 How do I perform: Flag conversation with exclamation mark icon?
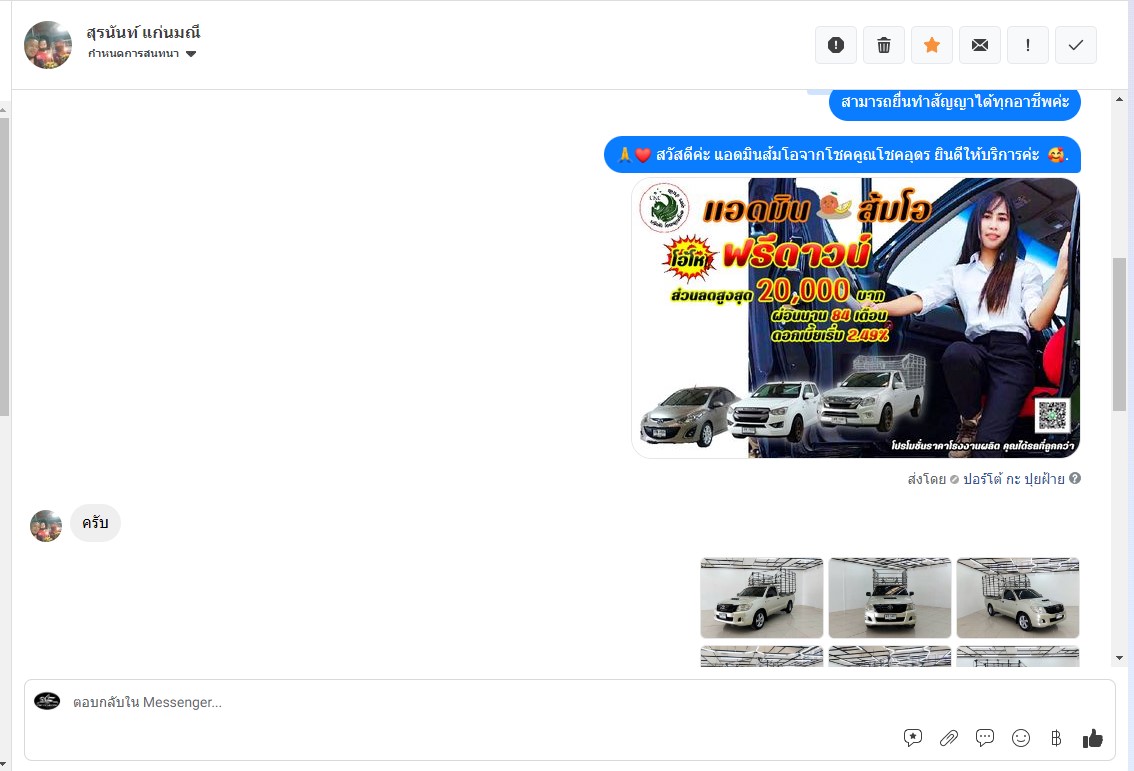[x=1028, y=45]
